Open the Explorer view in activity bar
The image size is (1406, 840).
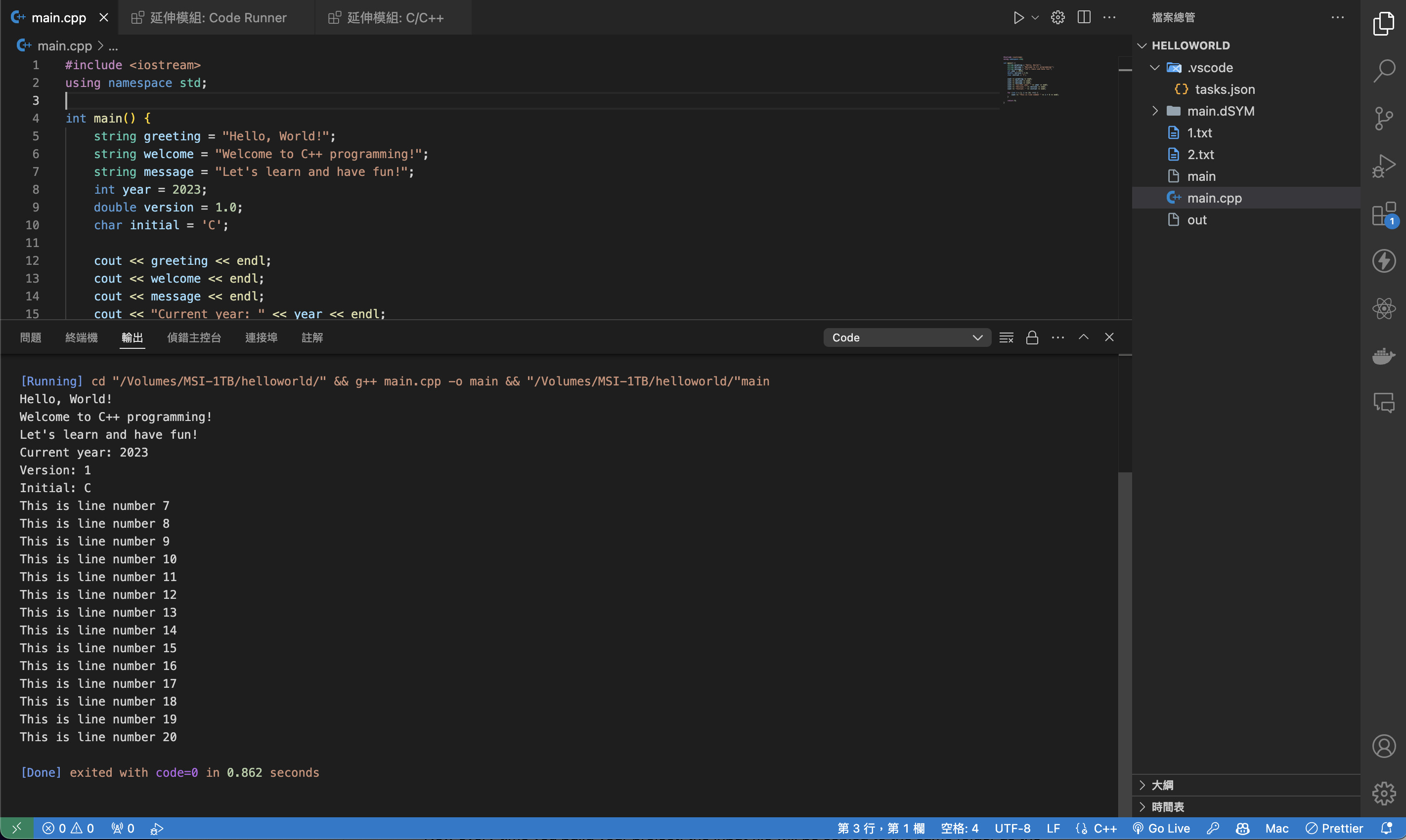tap(1383, 24)
